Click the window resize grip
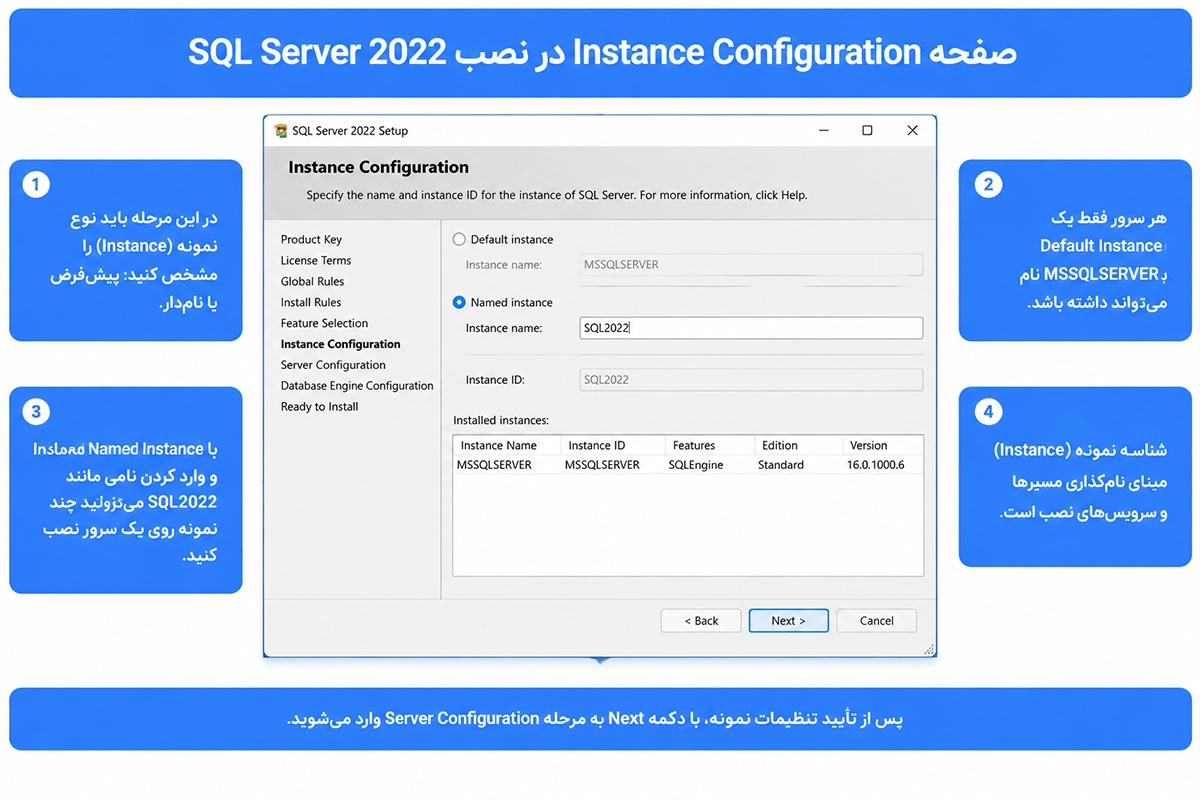 (930, 650)
